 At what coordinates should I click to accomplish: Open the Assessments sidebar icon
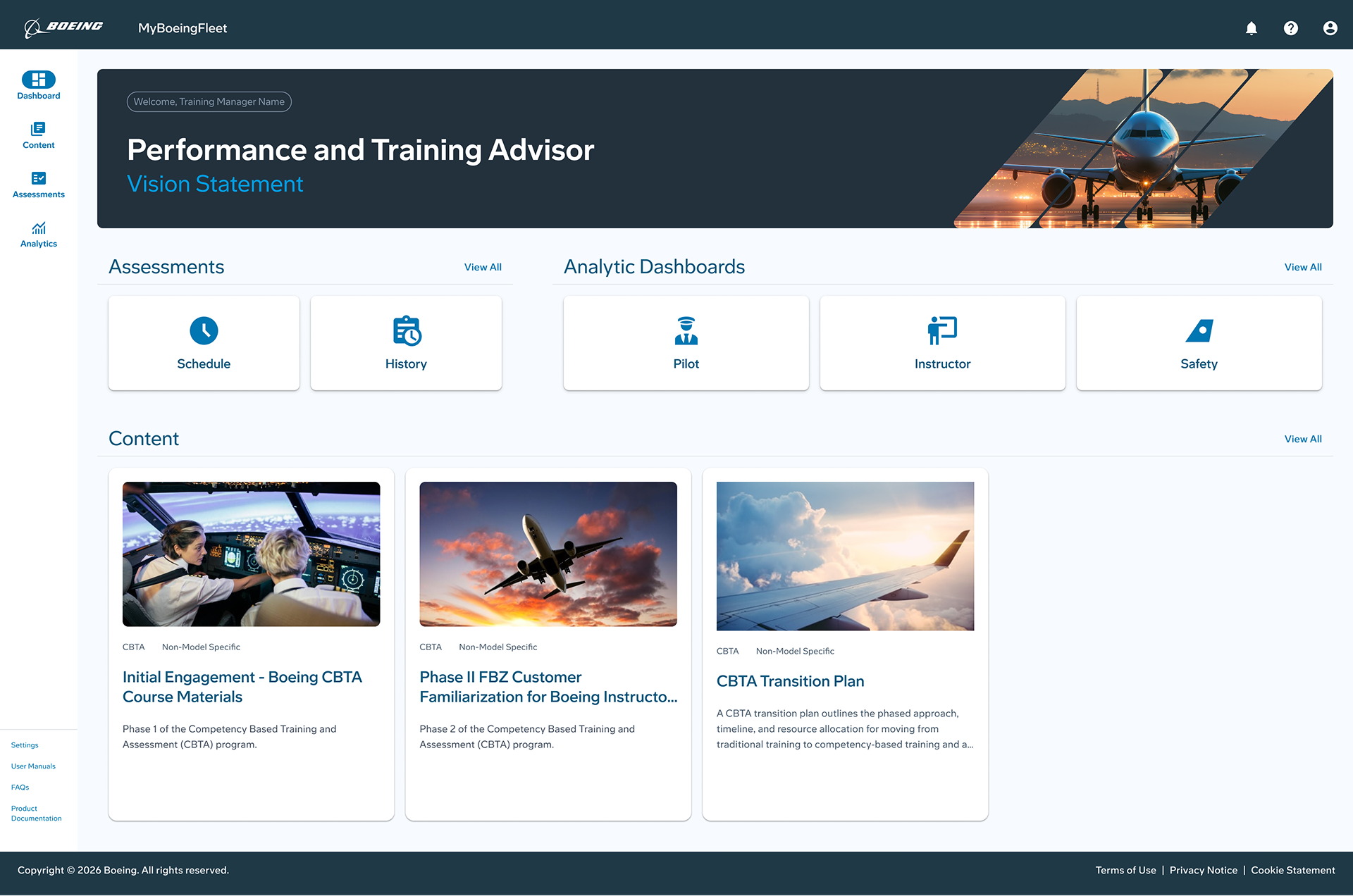click(x=39, y=178)
